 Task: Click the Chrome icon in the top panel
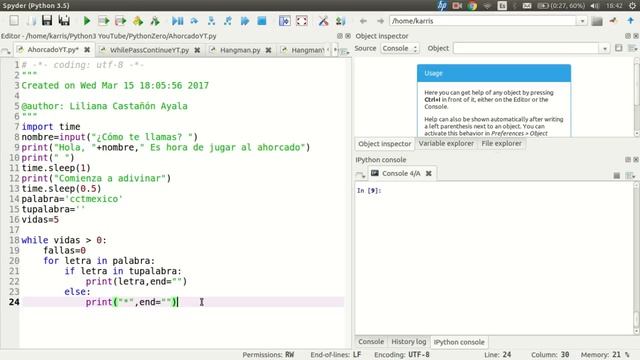472,5
